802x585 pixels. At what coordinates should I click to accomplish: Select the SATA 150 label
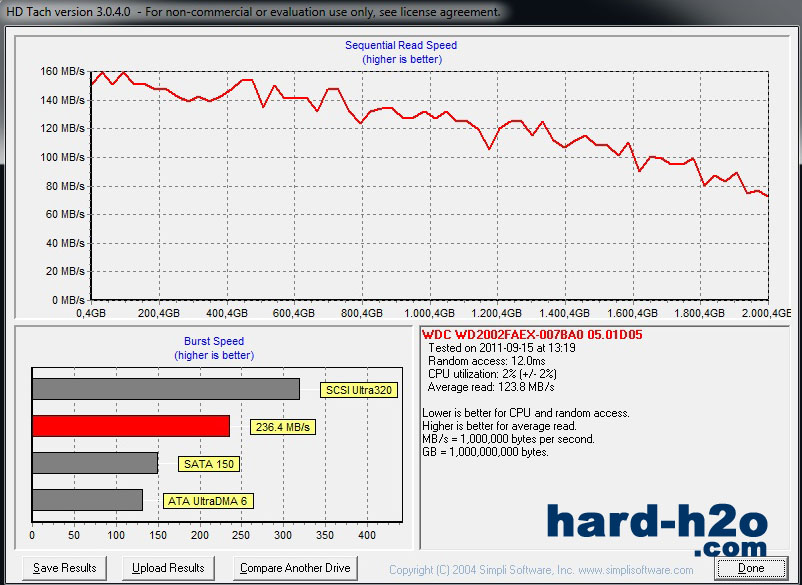tap(209, 463)
